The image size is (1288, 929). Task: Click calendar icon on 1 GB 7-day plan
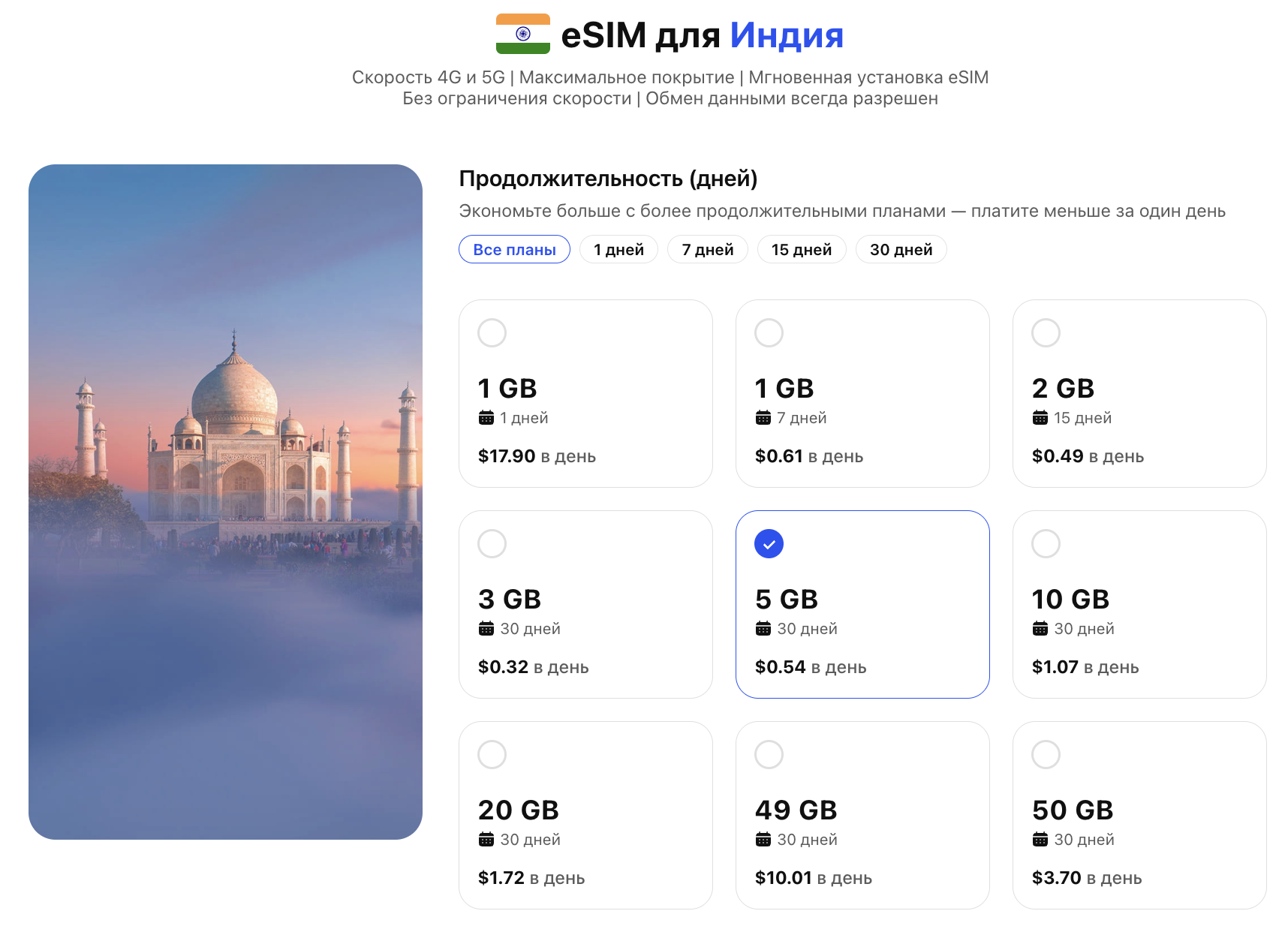click(x=763, y=418)
